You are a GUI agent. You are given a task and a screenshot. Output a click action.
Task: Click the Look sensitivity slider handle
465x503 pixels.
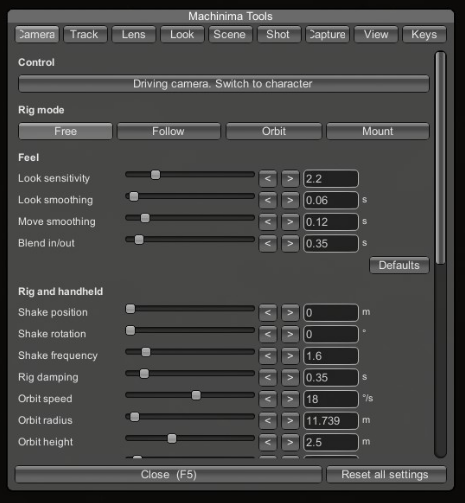(x=155, y=174)
